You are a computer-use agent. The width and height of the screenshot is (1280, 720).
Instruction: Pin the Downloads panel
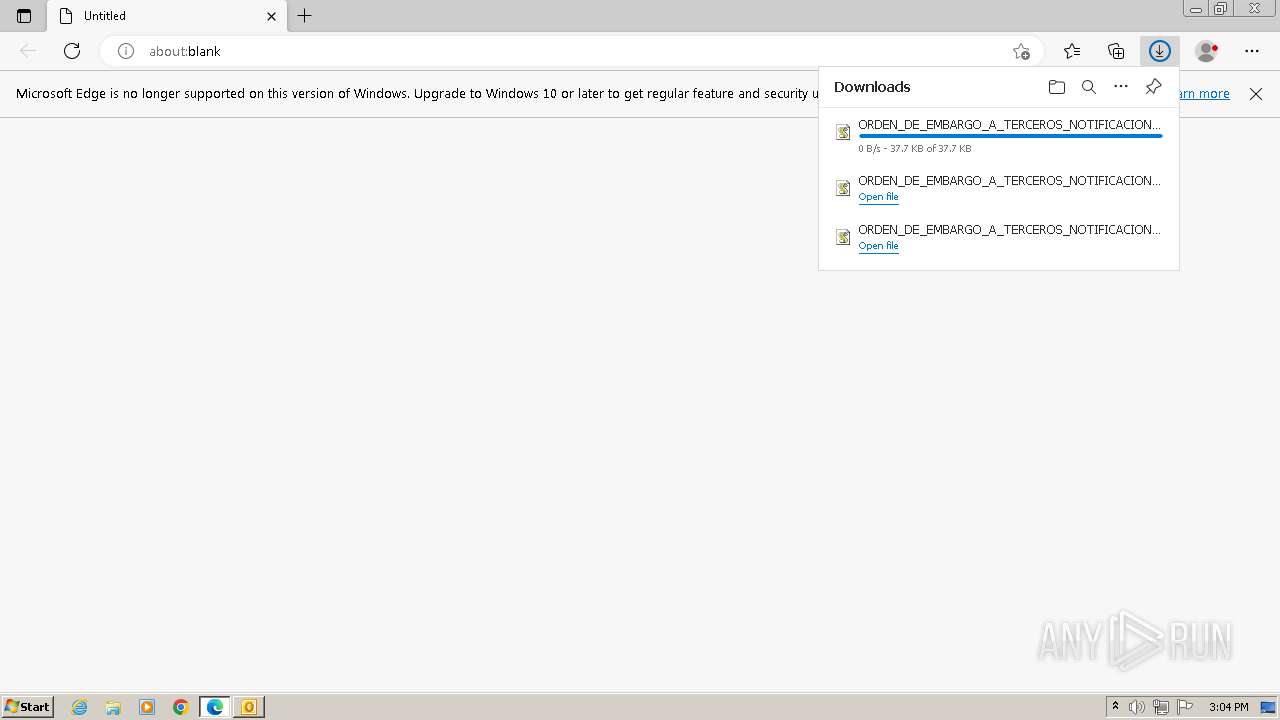click(x=1153, y=87)
